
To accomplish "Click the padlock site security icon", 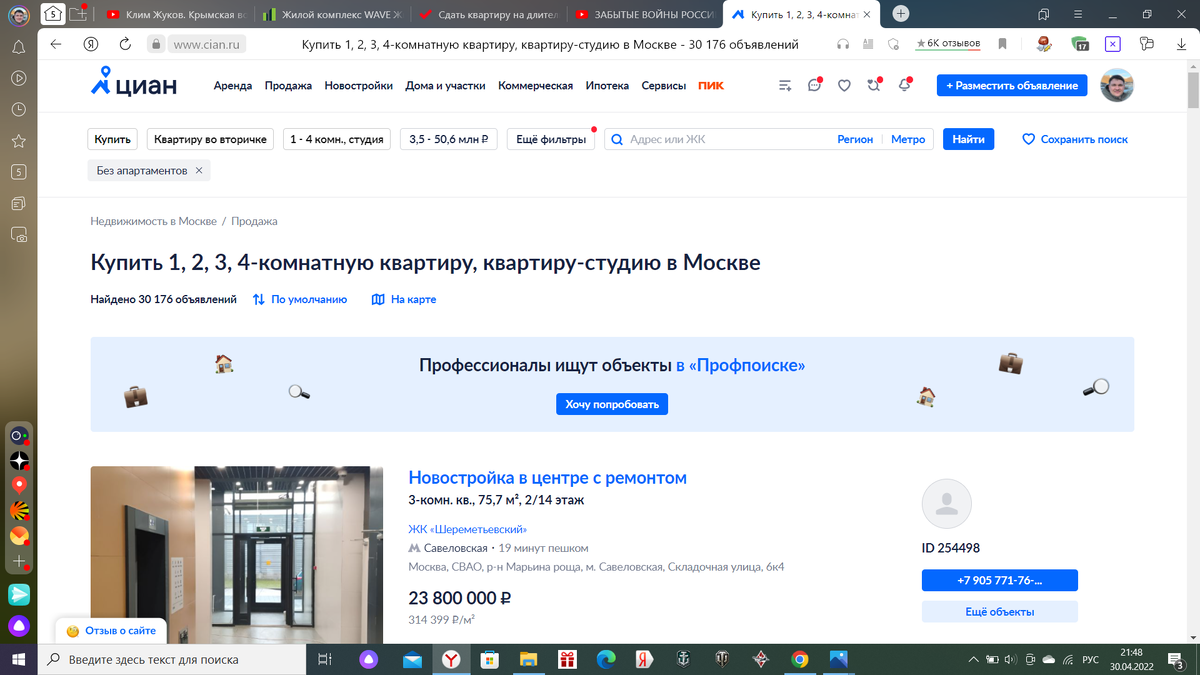I will pos(155,44).
